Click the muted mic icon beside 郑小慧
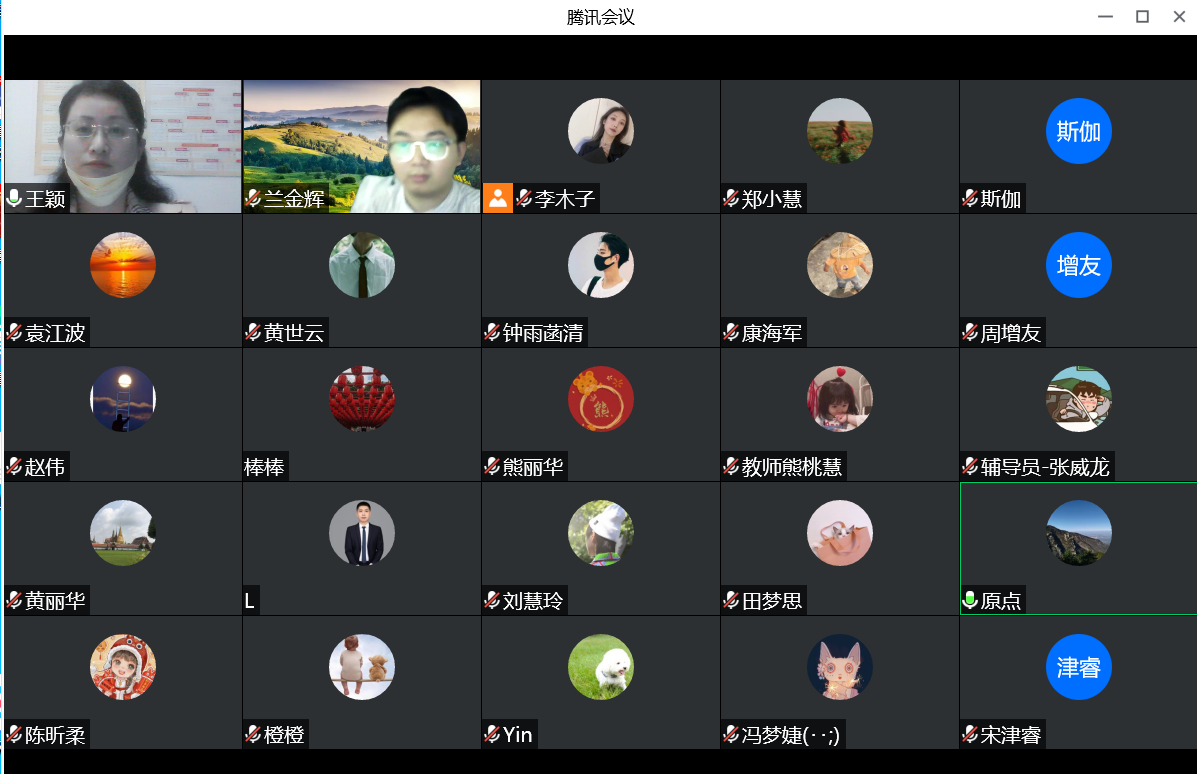 coord(731,198)
